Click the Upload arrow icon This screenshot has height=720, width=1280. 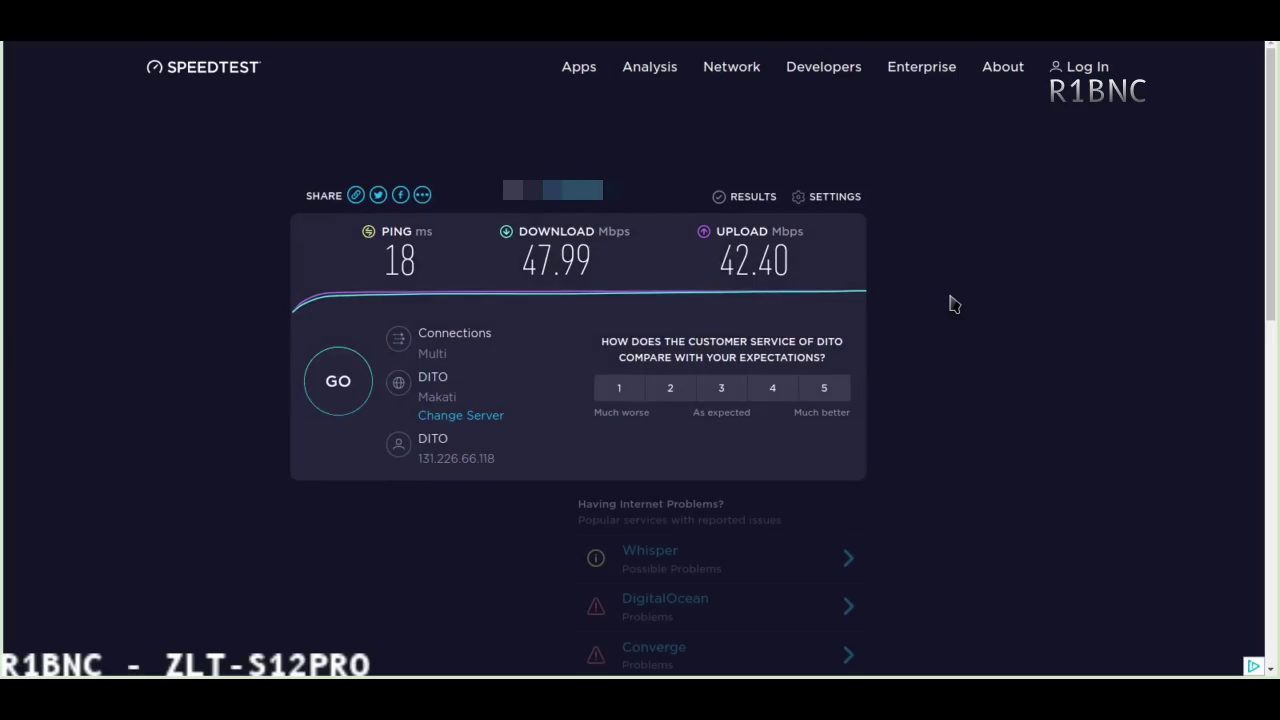point(704,231)
